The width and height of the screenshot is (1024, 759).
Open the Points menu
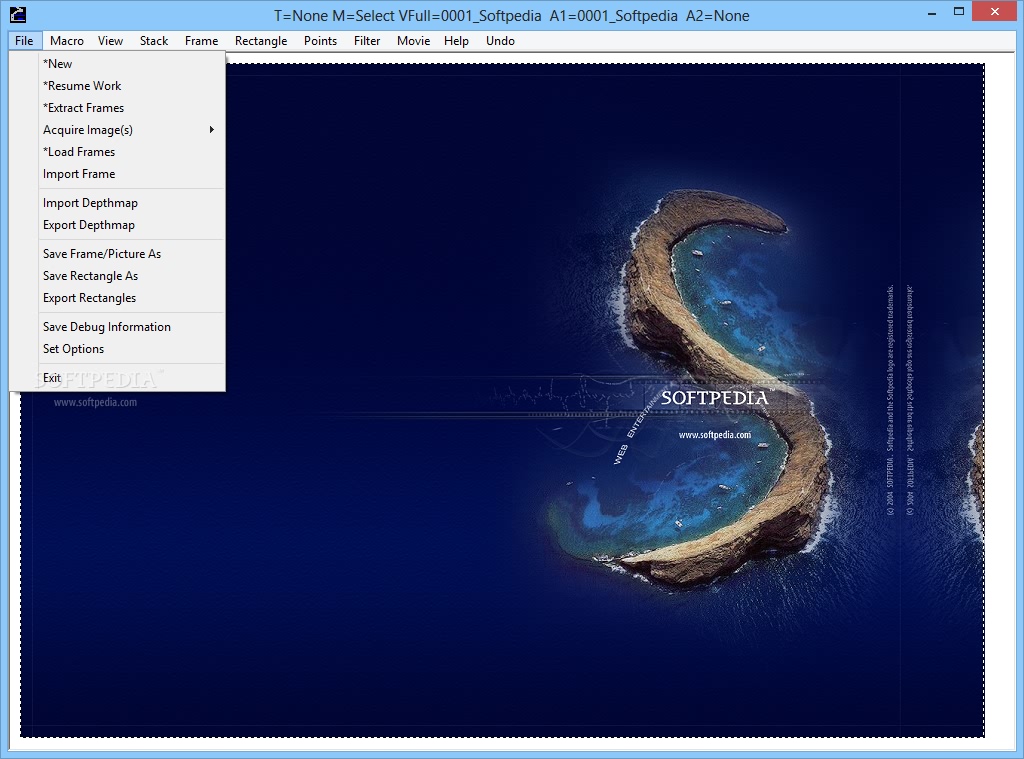pos(320,40)
